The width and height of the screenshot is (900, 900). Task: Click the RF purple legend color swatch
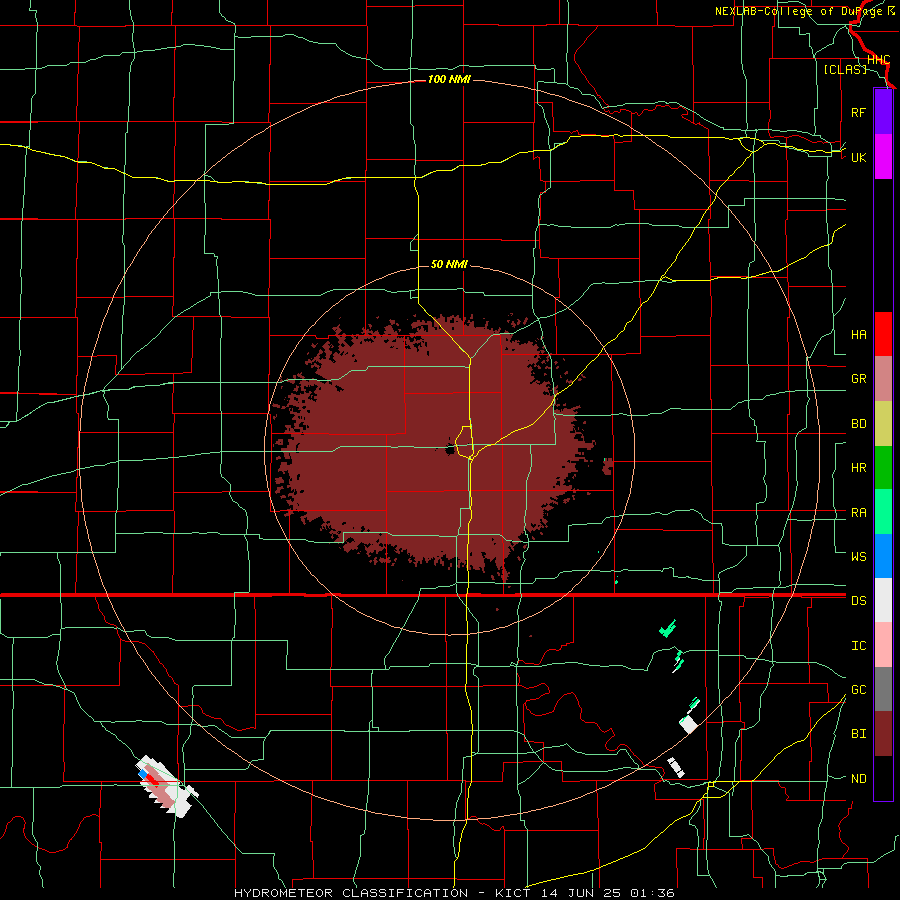[883, 112]
